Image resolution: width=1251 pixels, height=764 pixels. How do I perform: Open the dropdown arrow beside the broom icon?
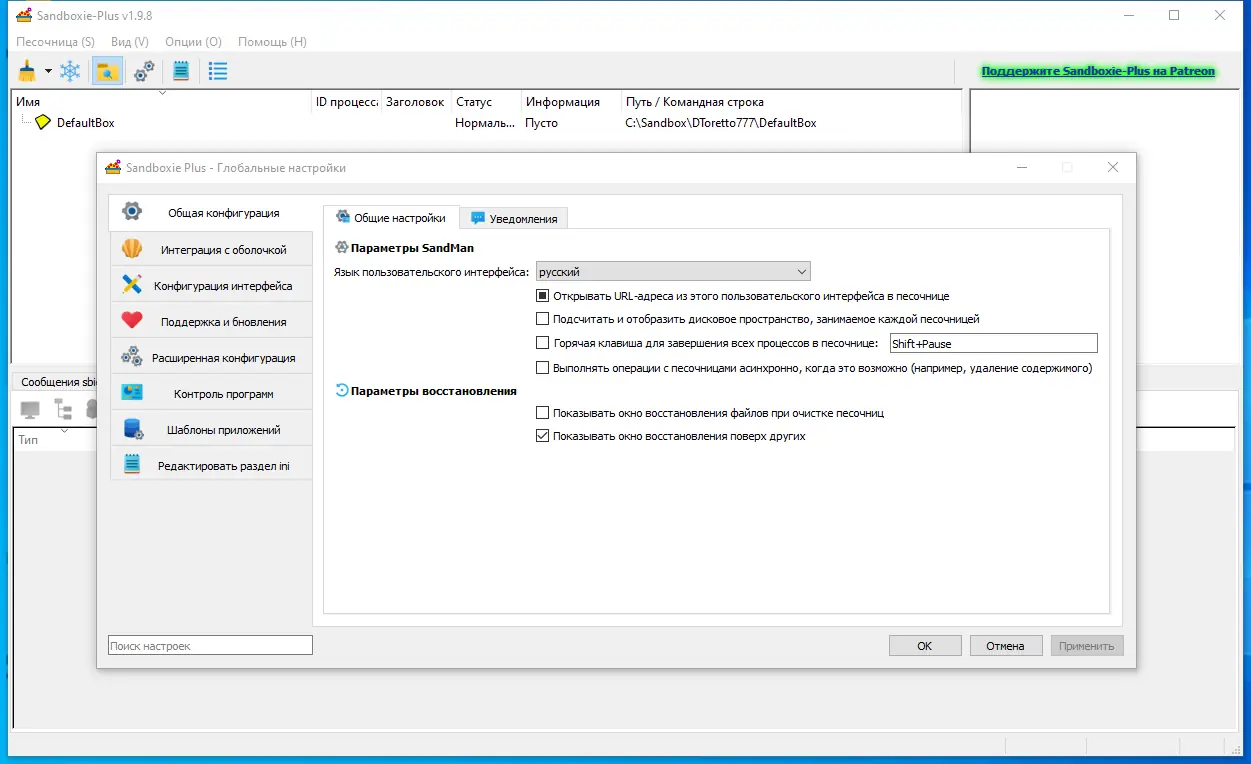click(x=47, y=72)
